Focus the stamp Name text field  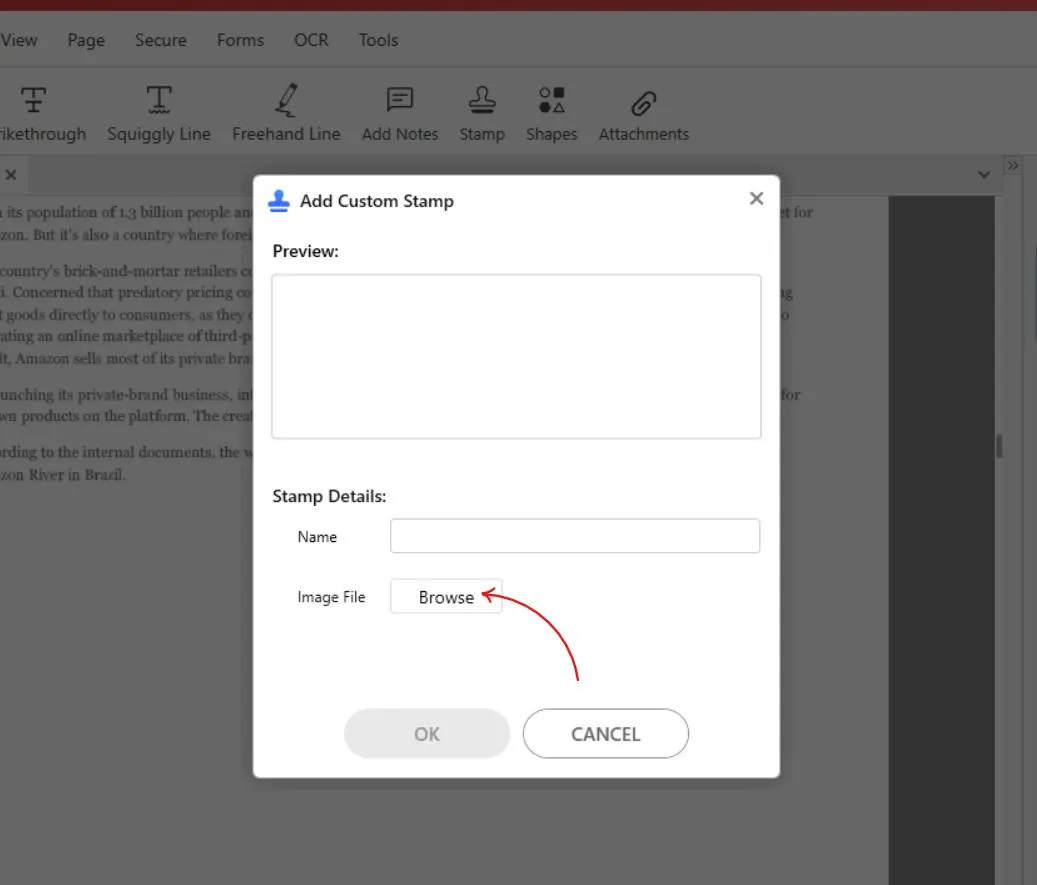[x=575, y=536]
